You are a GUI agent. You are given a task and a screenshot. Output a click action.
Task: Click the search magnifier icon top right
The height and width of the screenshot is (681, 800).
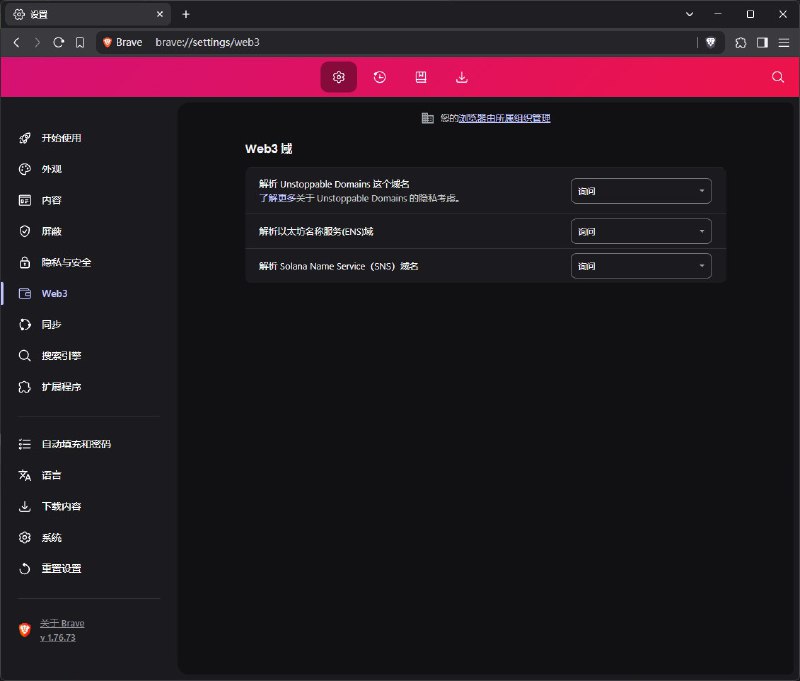[778, 76]
